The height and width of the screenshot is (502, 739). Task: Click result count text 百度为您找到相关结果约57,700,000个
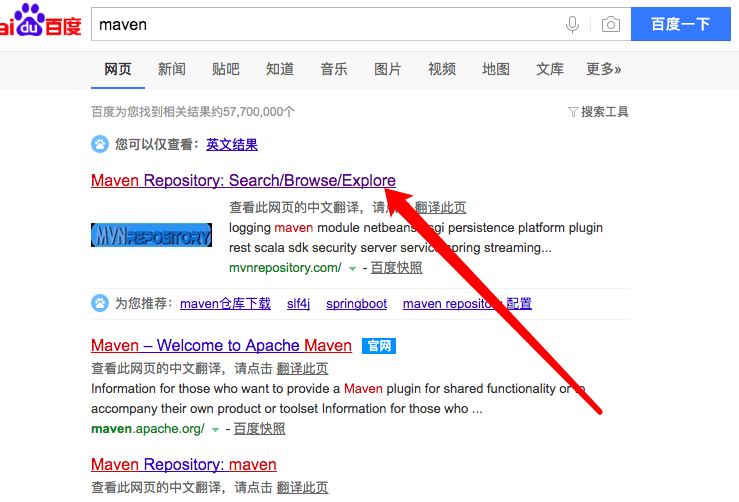193,112
